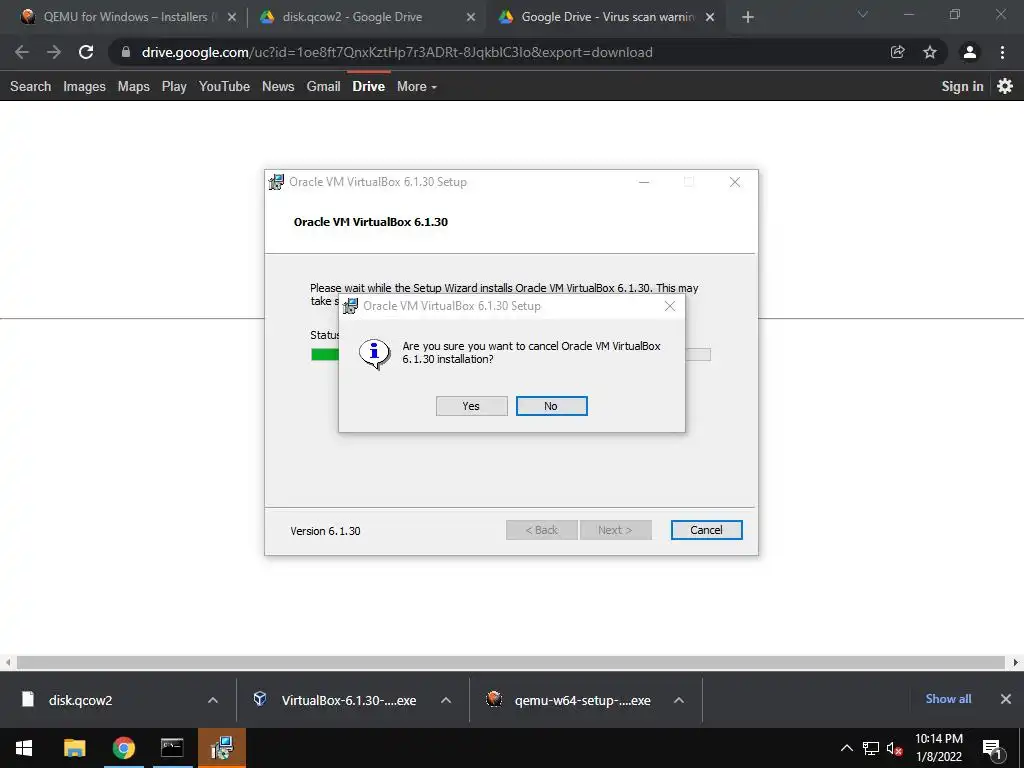
Task: Open a new browser tab
Action: 748,17
